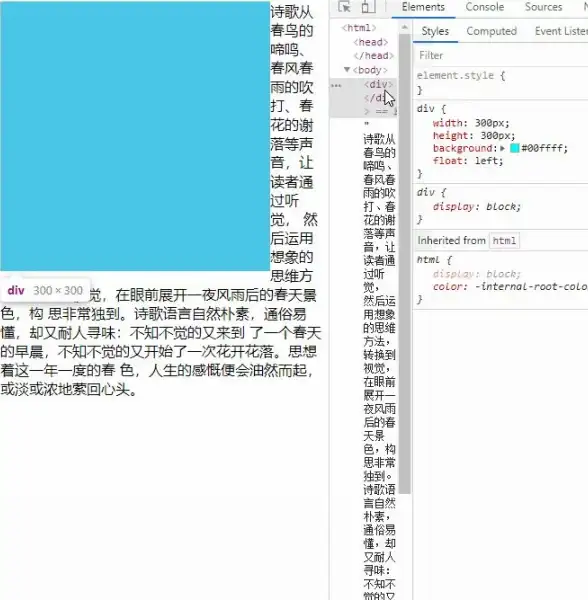This screenshot has width=588, height=600.
Task: Click the html link in Inherited from
Action: point(504,241)
